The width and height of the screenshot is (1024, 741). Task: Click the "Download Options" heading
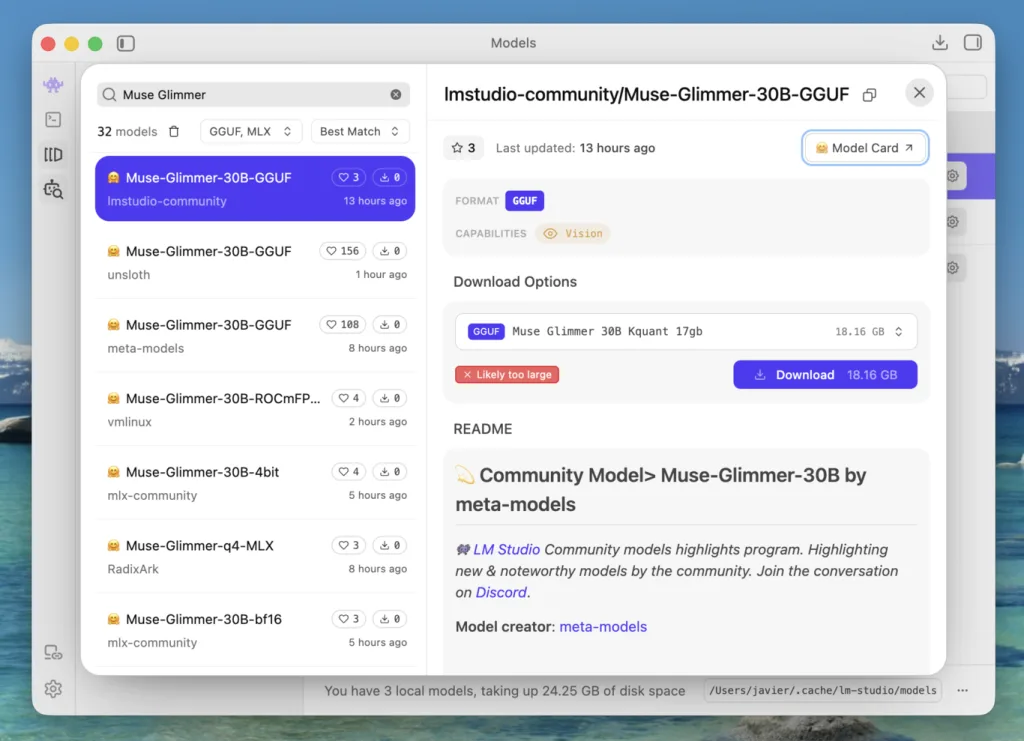pos(515,282)
